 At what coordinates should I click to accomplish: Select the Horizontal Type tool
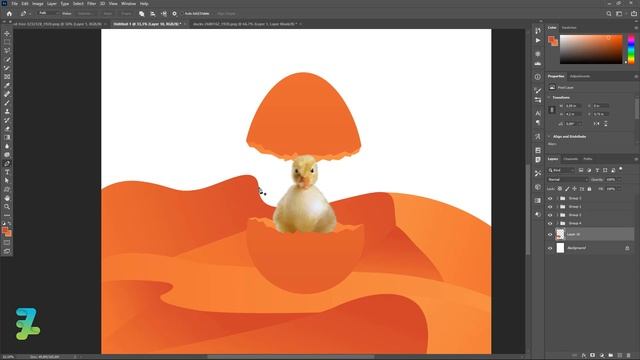(x=7, y=172)
